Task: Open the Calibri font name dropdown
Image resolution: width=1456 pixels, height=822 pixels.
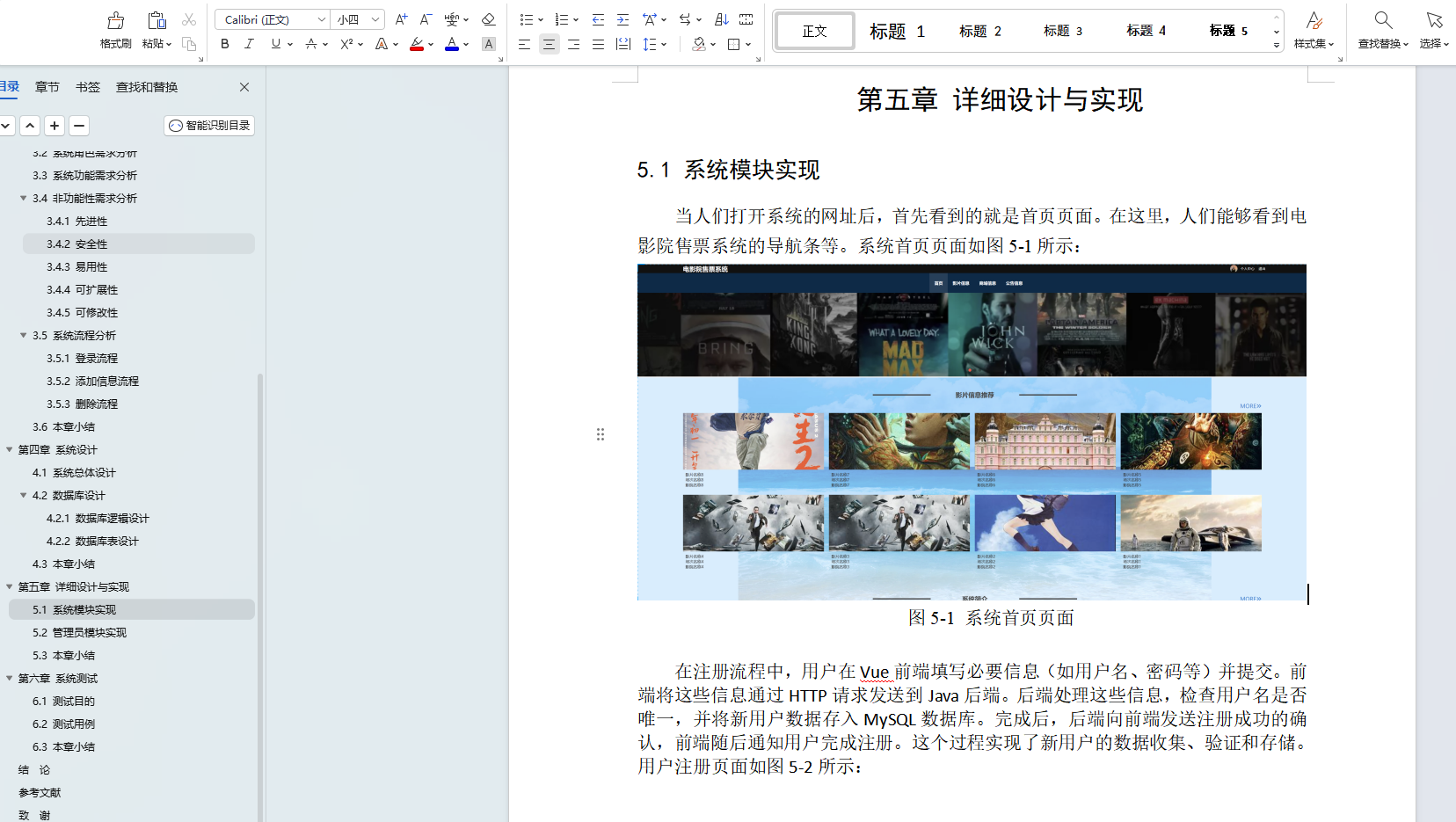Action: [x=322, y=19]
